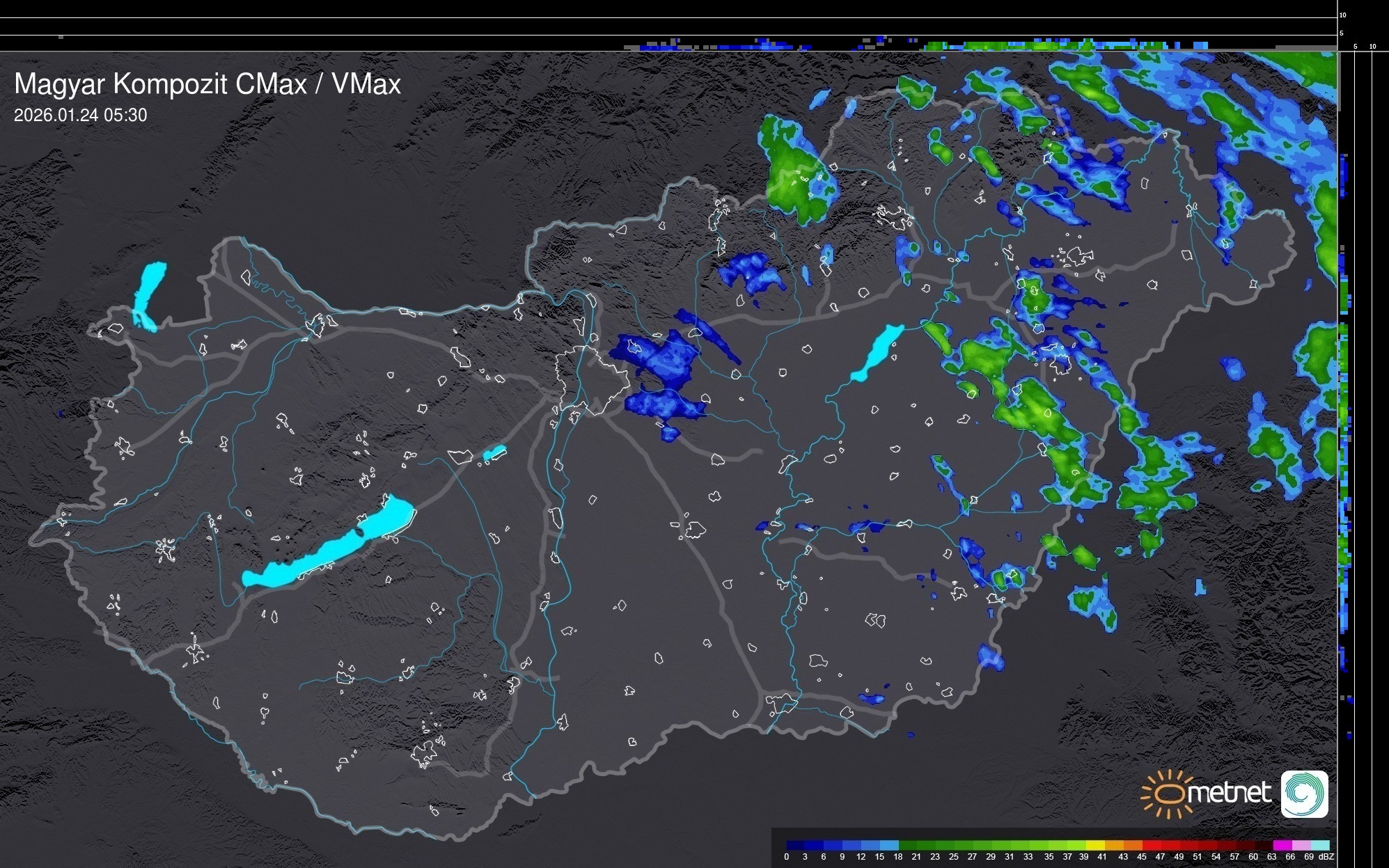Click the magenta 63 dBZ legend swatch

pos(1282,845)
